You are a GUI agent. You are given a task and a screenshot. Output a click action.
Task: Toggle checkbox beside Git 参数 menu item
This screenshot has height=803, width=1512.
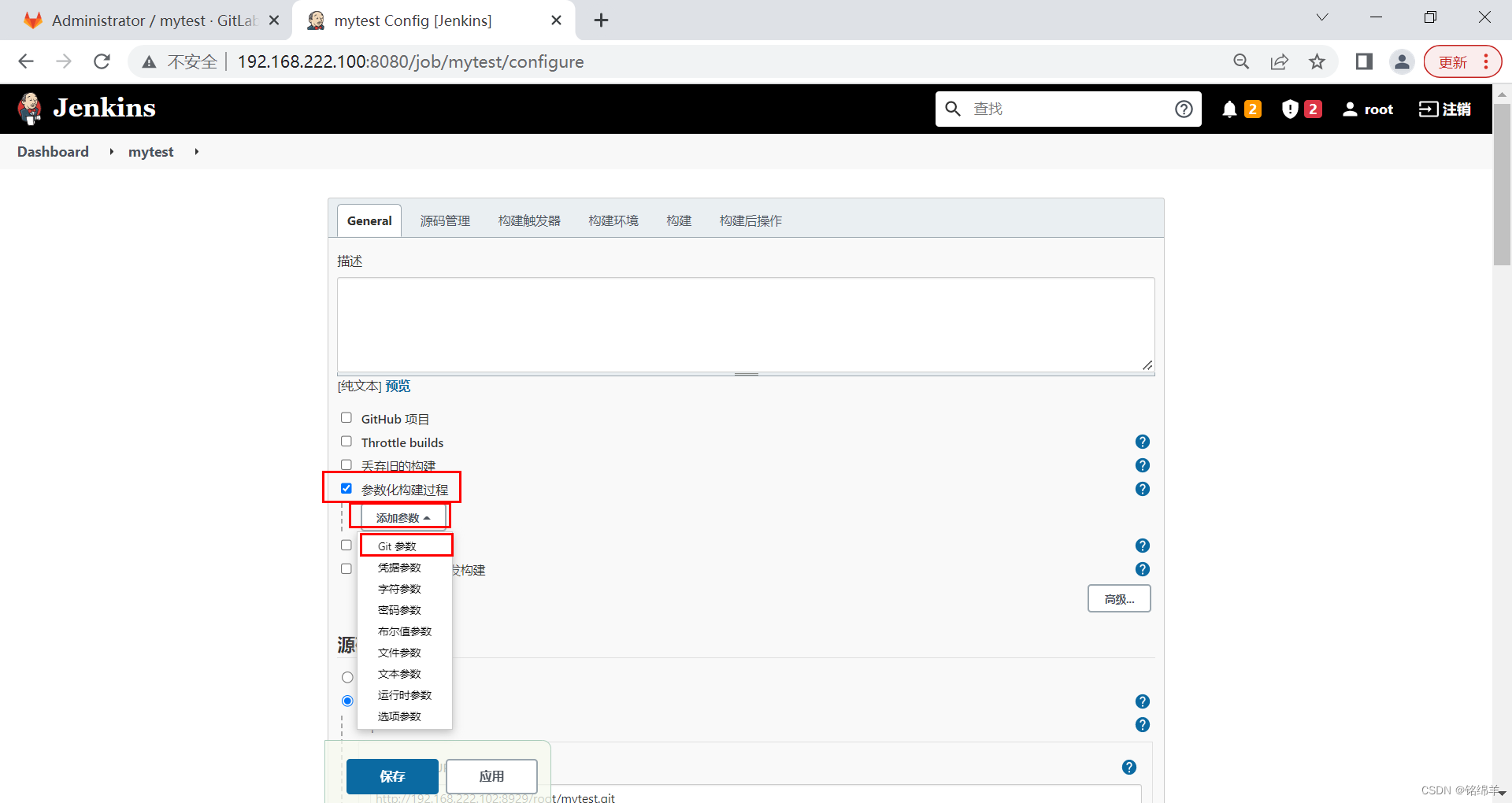pos(346,546)
